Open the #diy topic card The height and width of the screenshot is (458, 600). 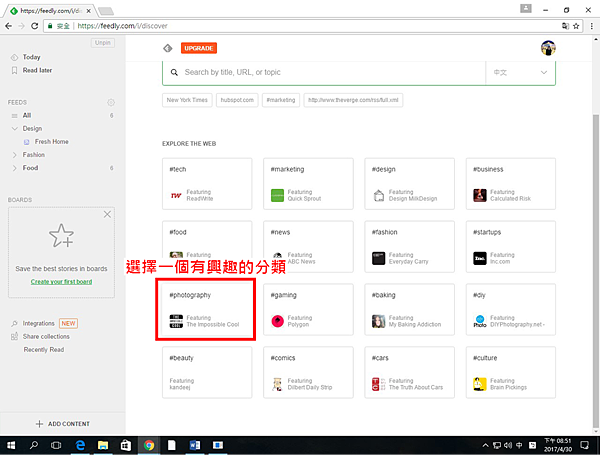pyautogui.click(x=510, y=310)
